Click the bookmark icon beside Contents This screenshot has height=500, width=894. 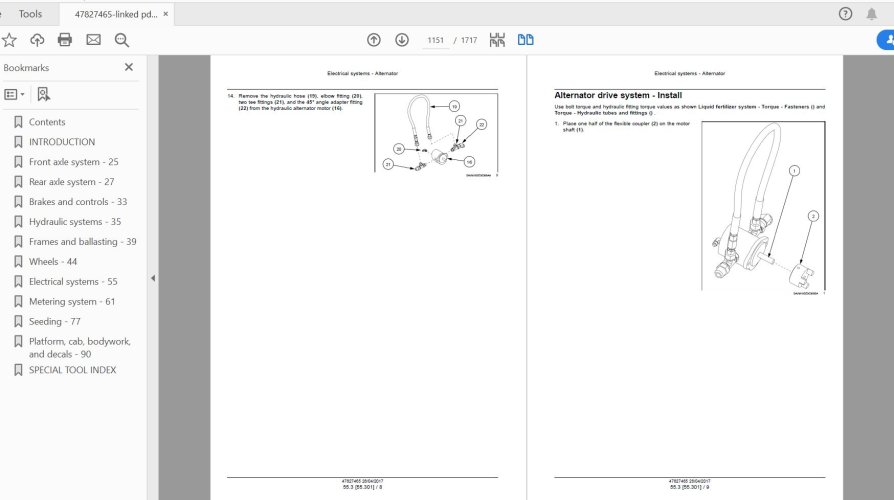tap(18, 122)
